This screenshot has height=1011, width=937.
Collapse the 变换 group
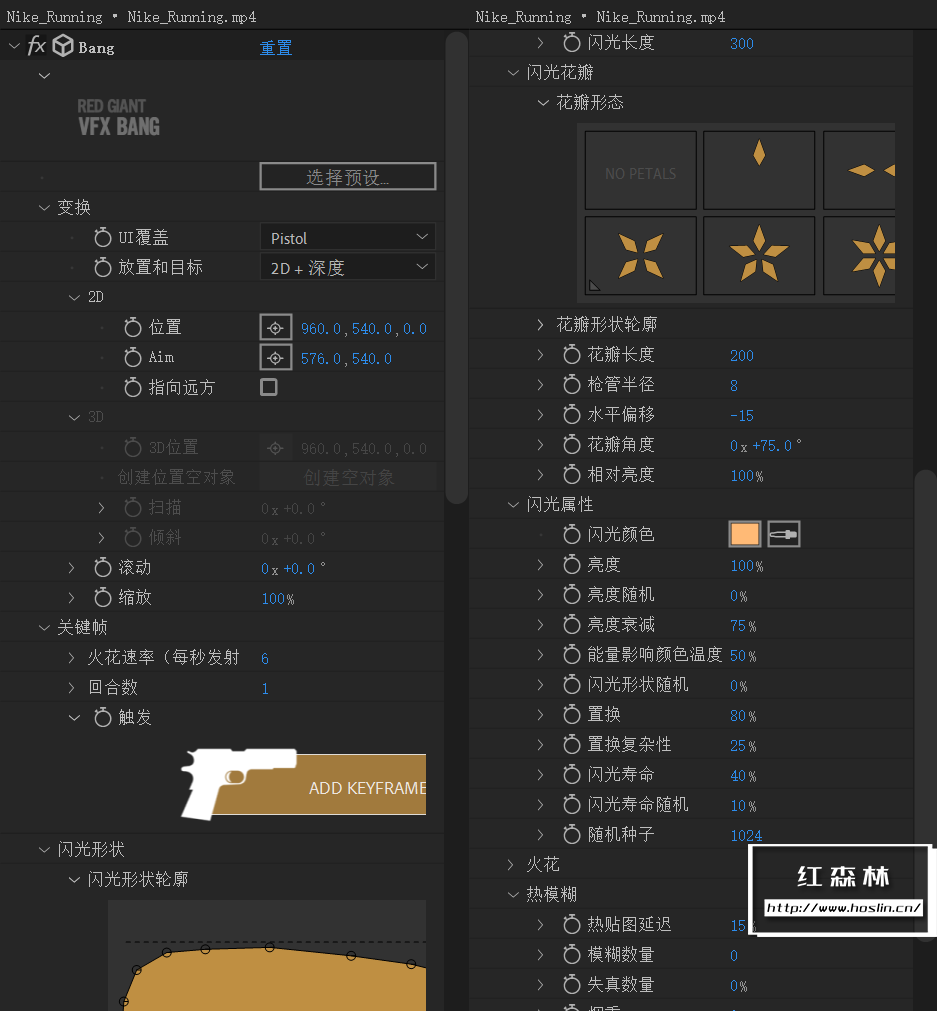click(44, 208)
